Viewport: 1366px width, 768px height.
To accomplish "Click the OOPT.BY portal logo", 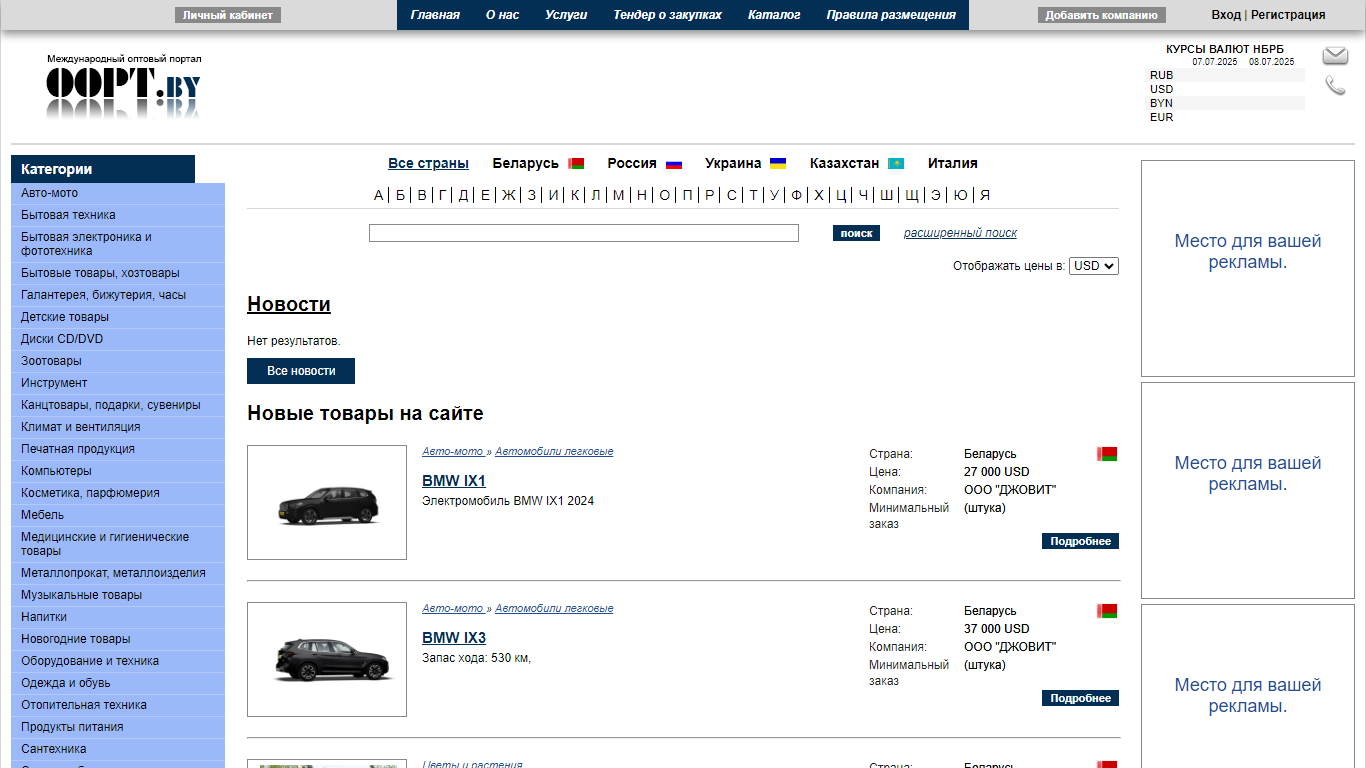I will pos(124,87).
